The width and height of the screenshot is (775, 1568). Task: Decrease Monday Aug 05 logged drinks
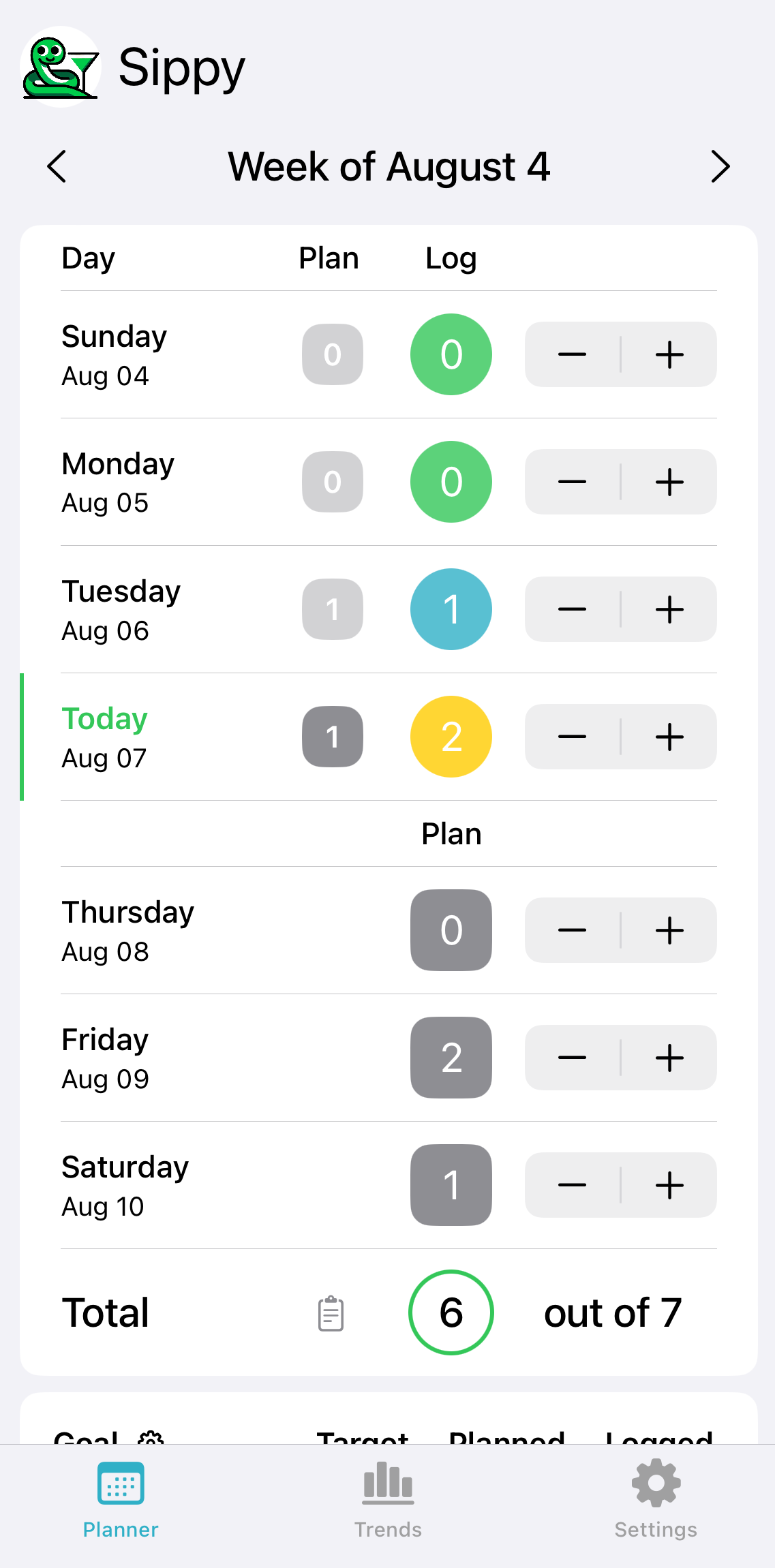point(573,482)
